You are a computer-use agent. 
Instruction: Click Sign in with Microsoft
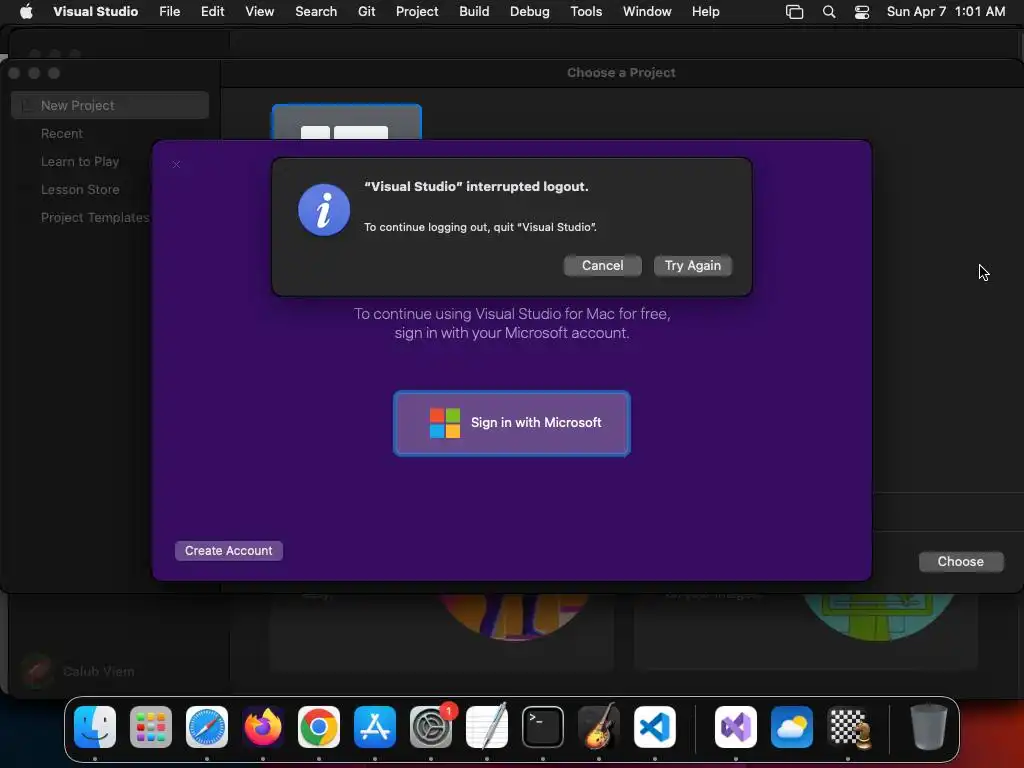pyautogui.click(x=511, y=423)
